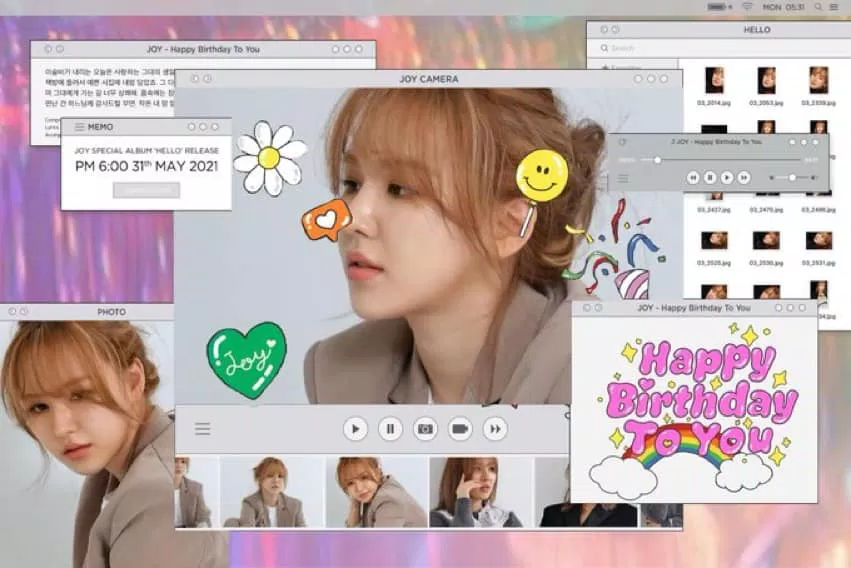Click the Wi-Fi icon in the menu bar
Screen dimensions: 851x568
pos(746,7)
